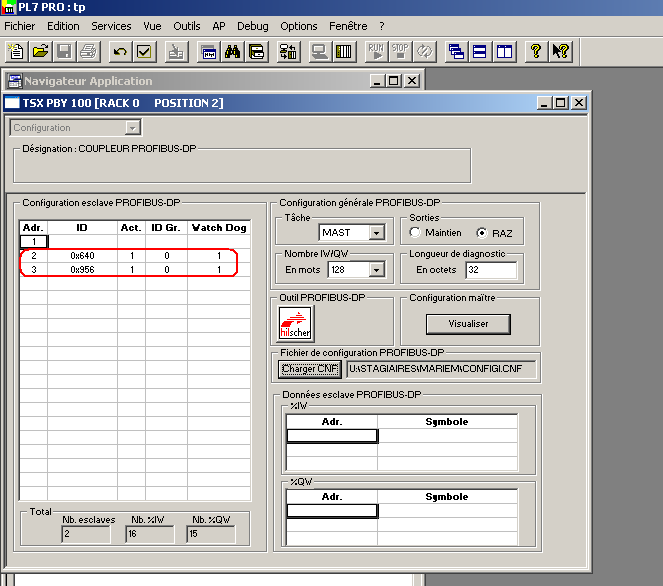Open the ? help menu
This screenshot has width=663, height=586.
pyautogui.click(x=382, y=26)
